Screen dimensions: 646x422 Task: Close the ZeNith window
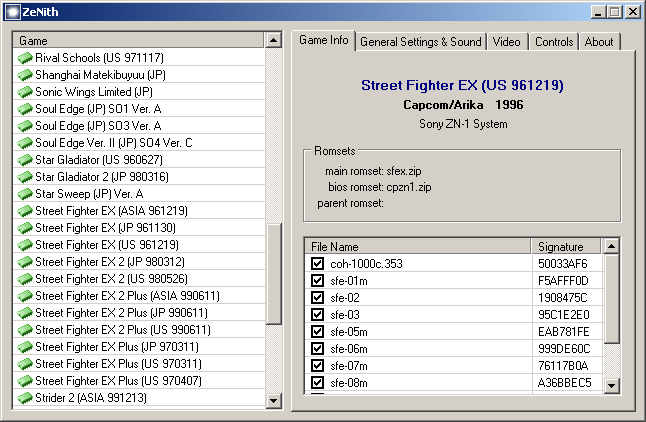632,12
